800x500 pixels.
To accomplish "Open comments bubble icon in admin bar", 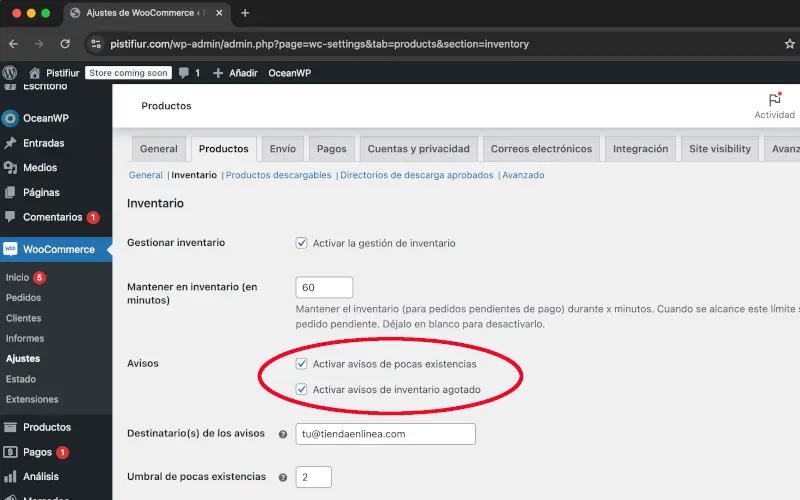I will (x=184, y=73).
